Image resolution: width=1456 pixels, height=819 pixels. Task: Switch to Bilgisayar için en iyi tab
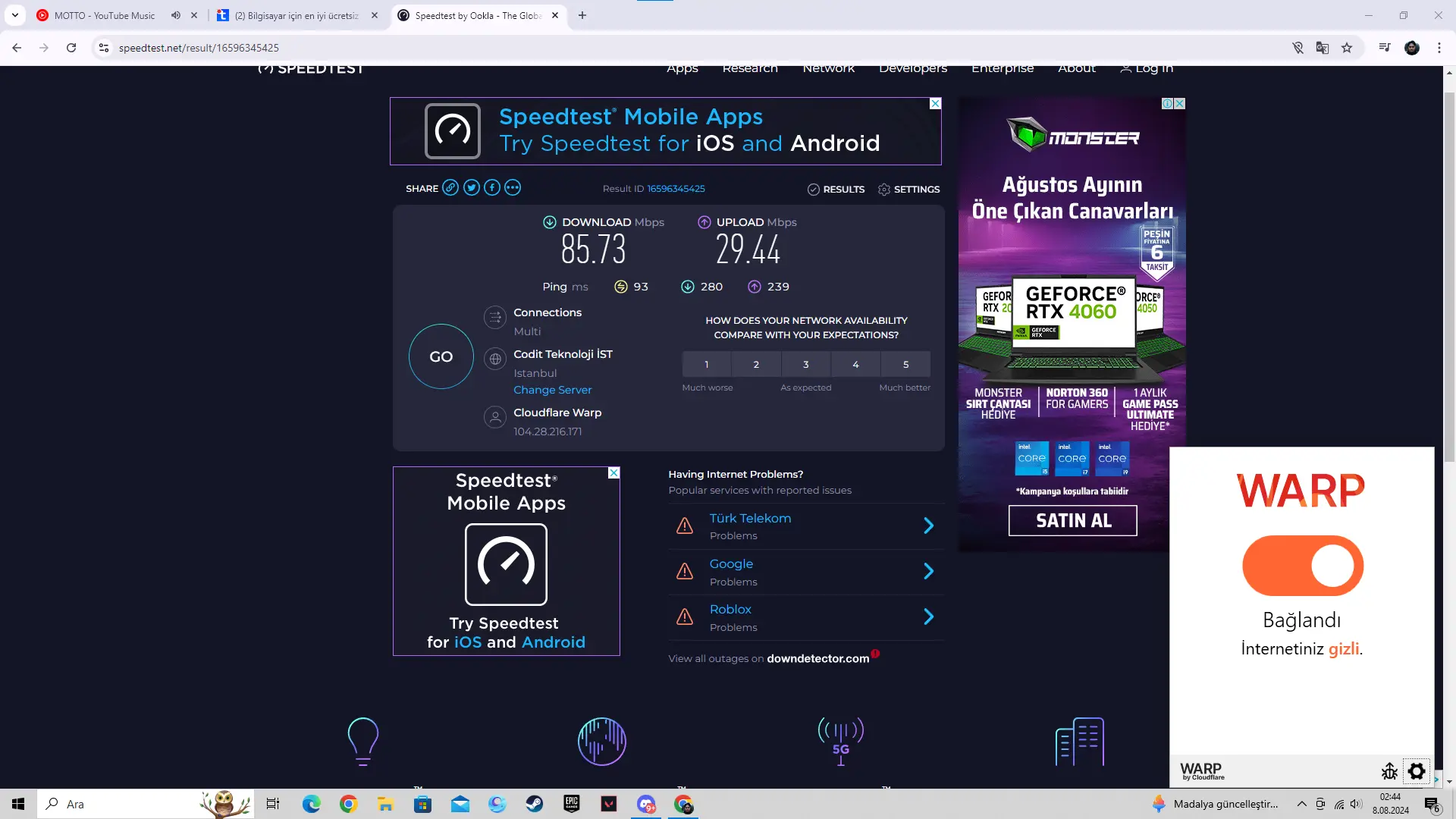[297, 15]
